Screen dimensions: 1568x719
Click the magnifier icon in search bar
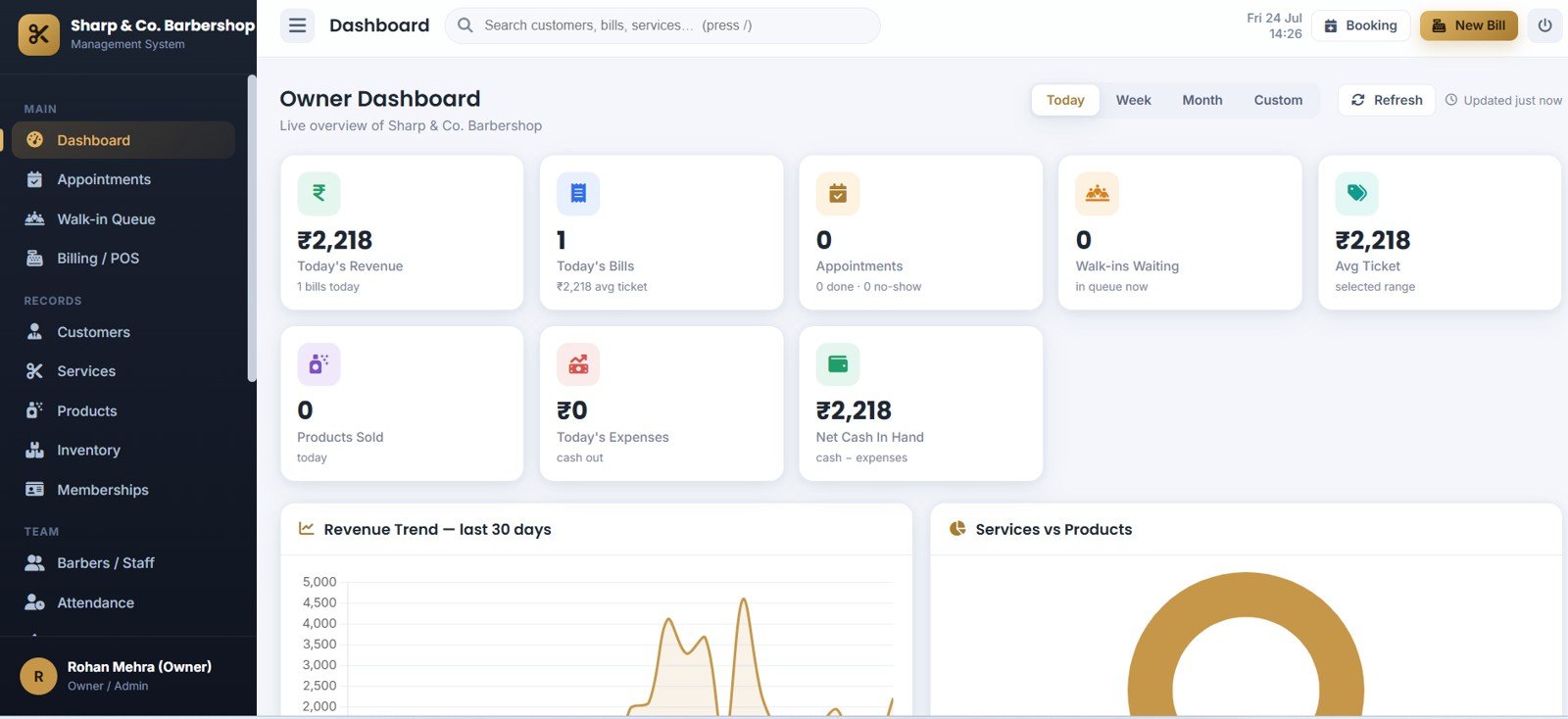tap(465, 25)
